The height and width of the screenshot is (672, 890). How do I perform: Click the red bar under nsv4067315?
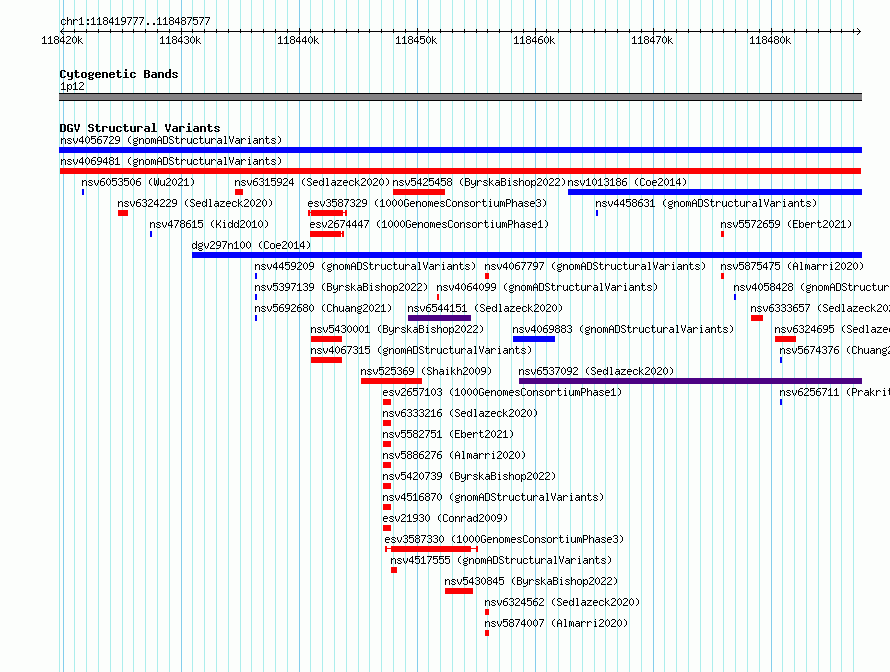(x=326, y=360)
